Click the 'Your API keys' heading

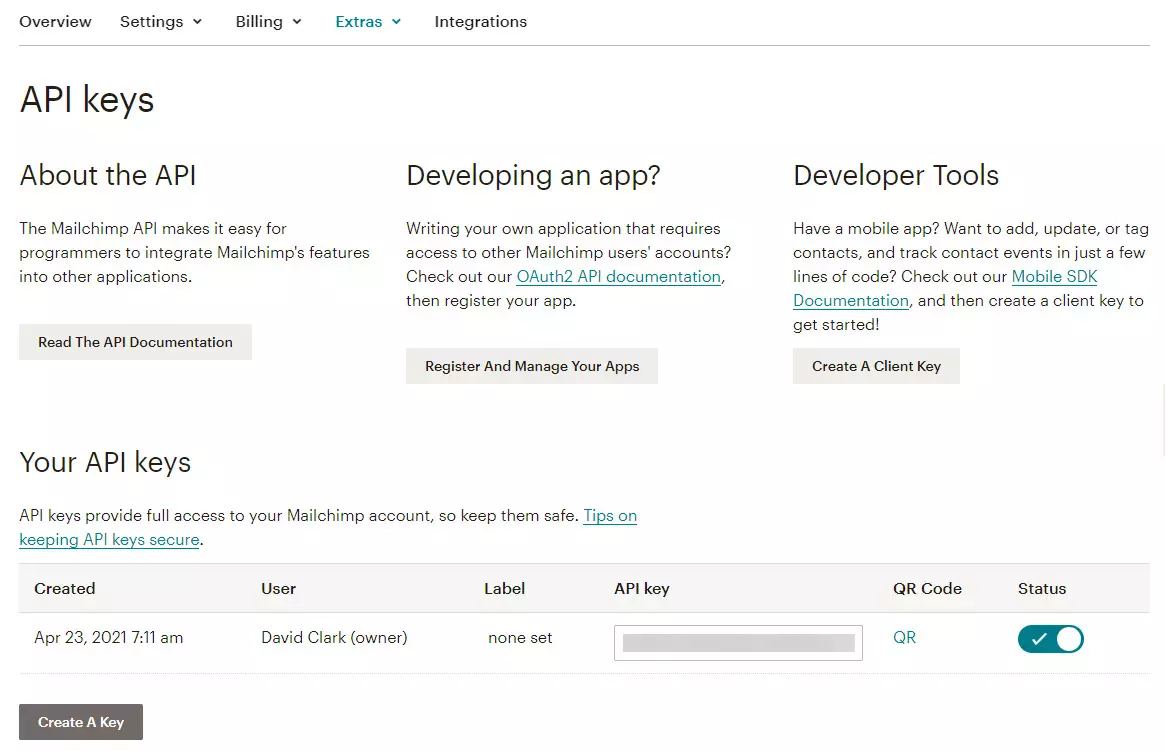coord(105,462)
